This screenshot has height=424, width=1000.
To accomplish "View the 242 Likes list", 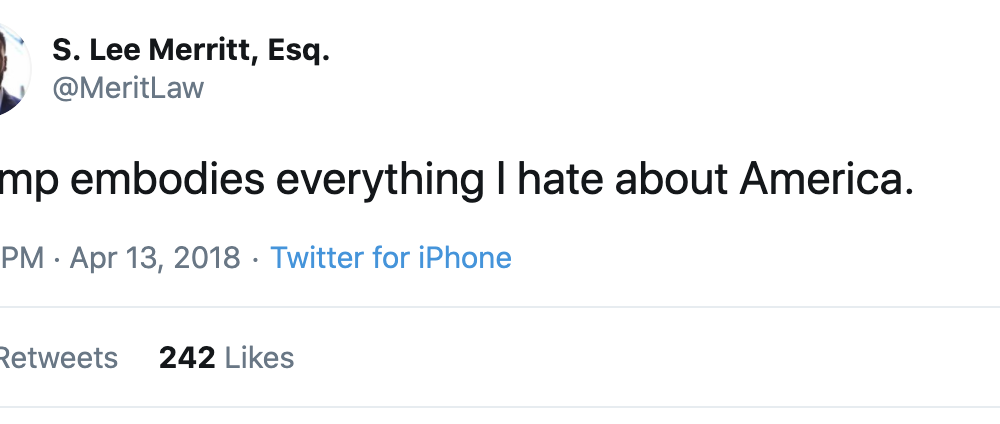I will point(226,357).
